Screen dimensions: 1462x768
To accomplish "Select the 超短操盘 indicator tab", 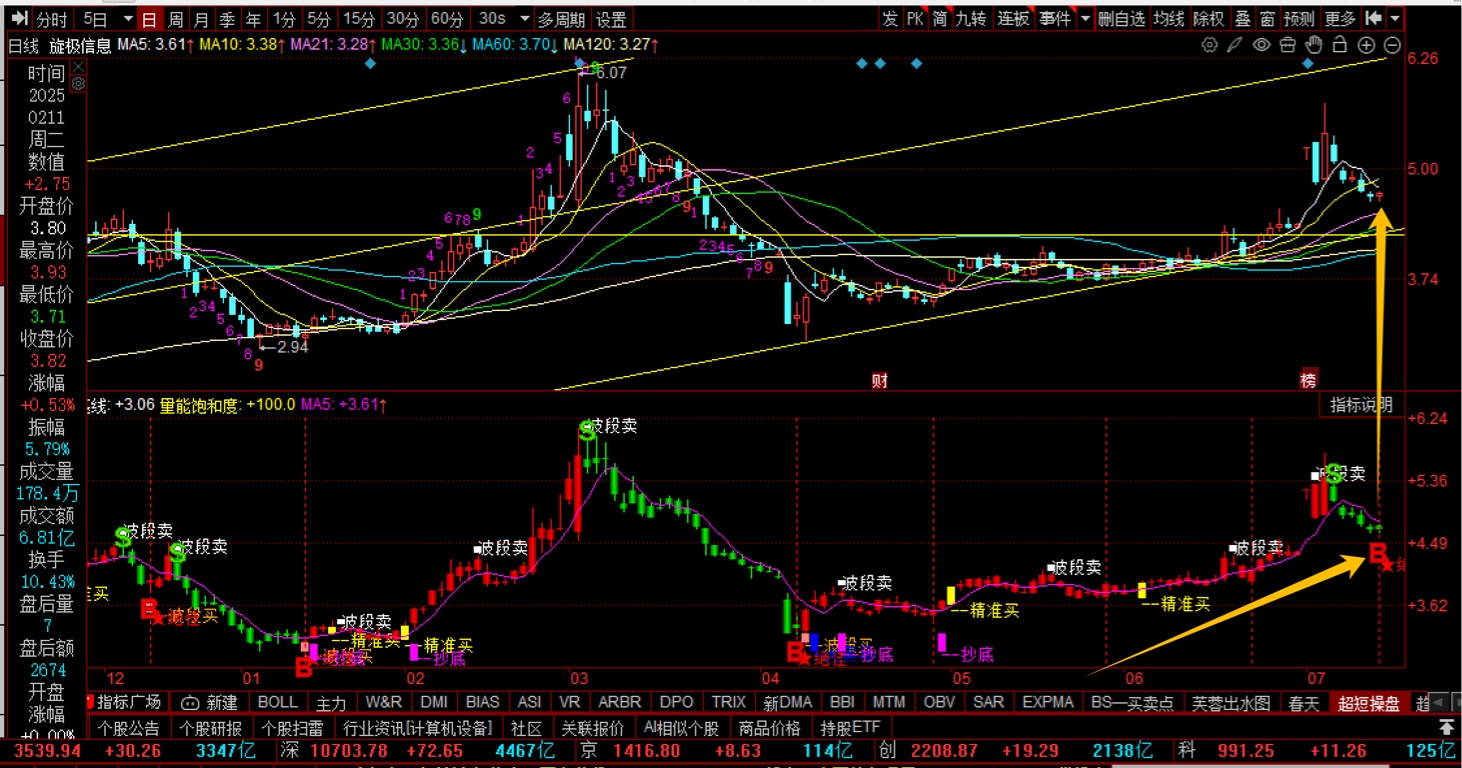I will pyautogui.click(x=1369, y=703).
